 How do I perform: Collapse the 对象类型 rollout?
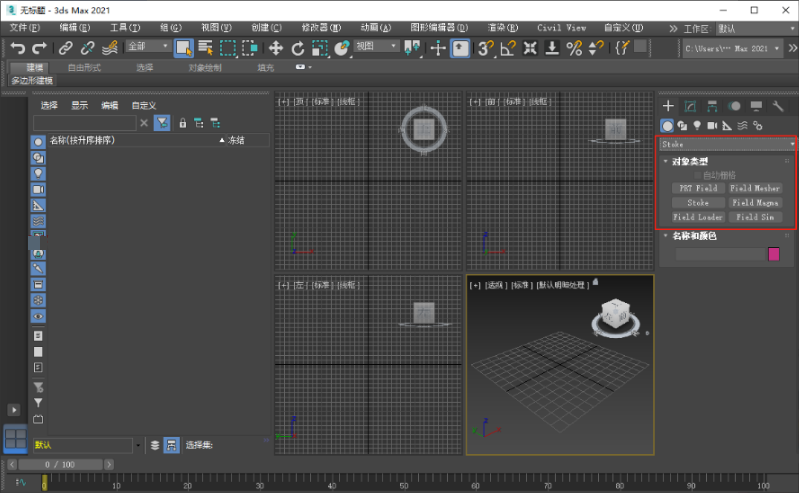click(x=689, y=161)
